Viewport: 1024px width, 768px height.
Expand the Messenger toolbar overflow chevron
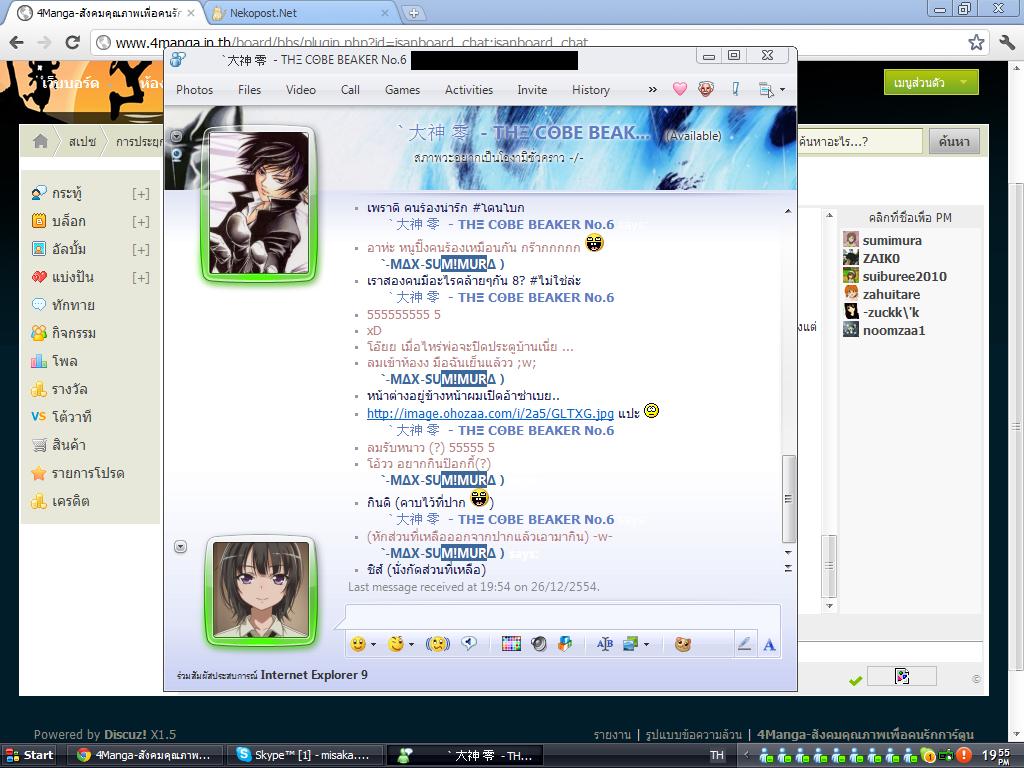point(652,89)
